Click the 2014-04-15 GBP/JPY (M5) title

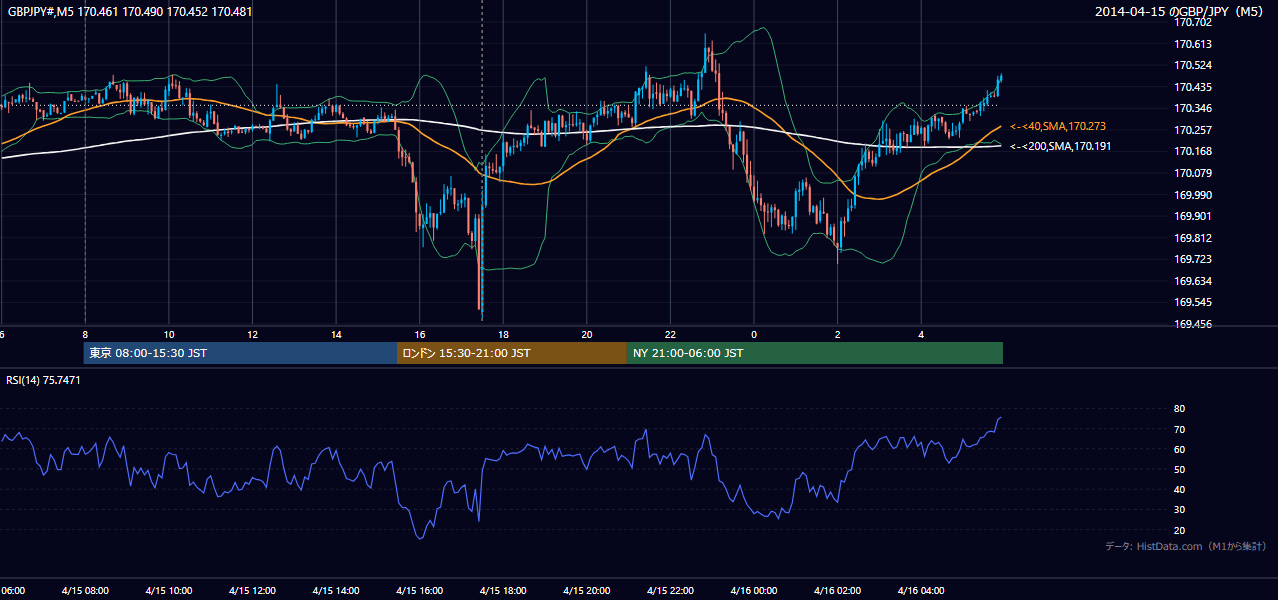pyautogui.click(x=1181, y=12)
